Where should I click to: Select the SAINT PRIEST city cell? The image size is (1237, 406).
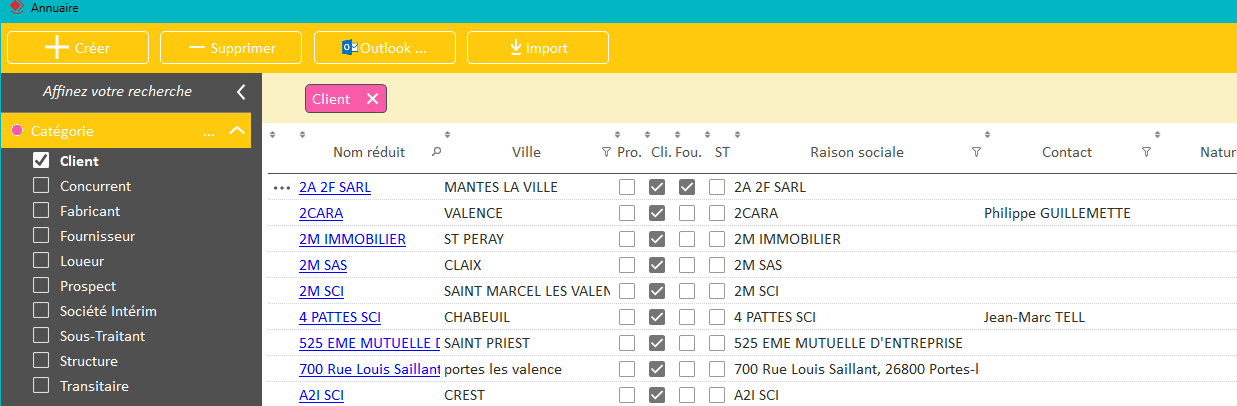click(x=485, y=343)
